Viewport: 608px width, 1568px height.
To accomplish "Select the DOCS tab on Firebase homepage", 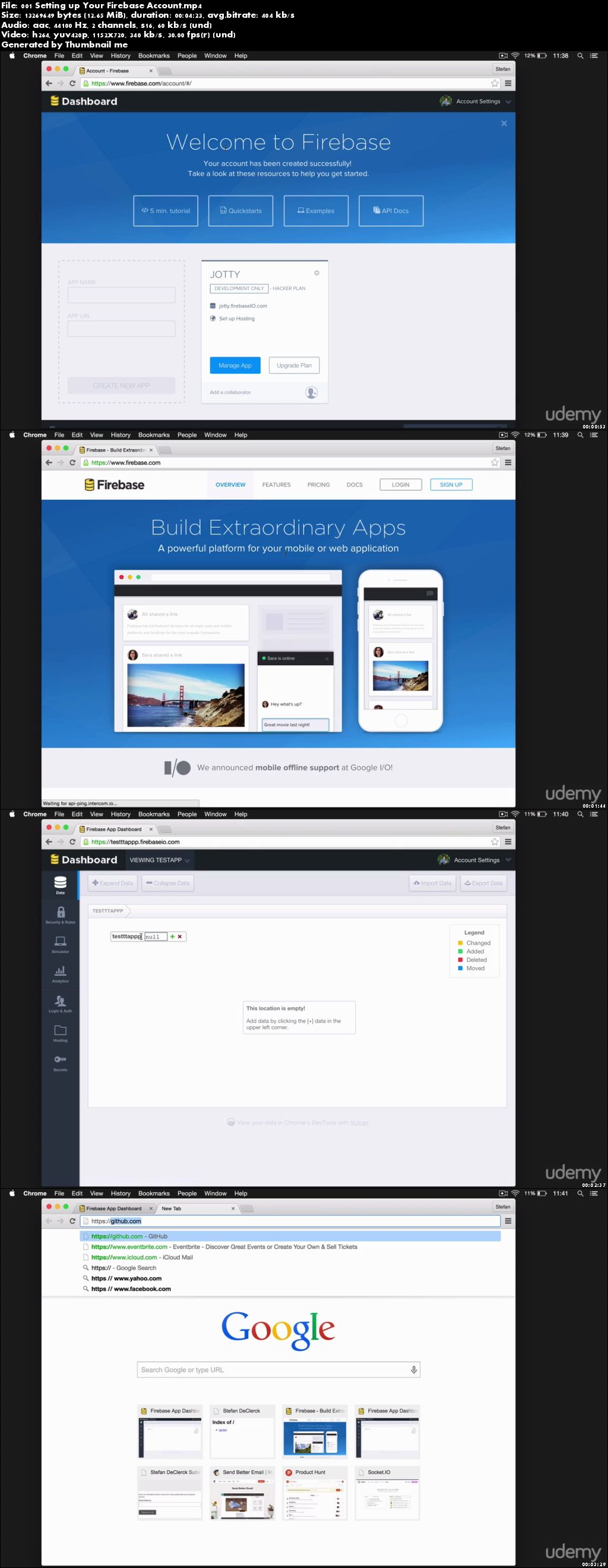I will click(x=354, y=484).
